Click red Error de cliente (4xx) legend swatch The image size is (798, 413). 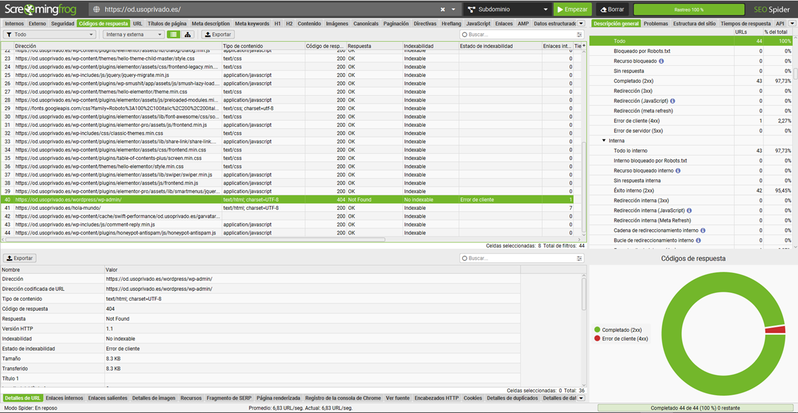597,338
